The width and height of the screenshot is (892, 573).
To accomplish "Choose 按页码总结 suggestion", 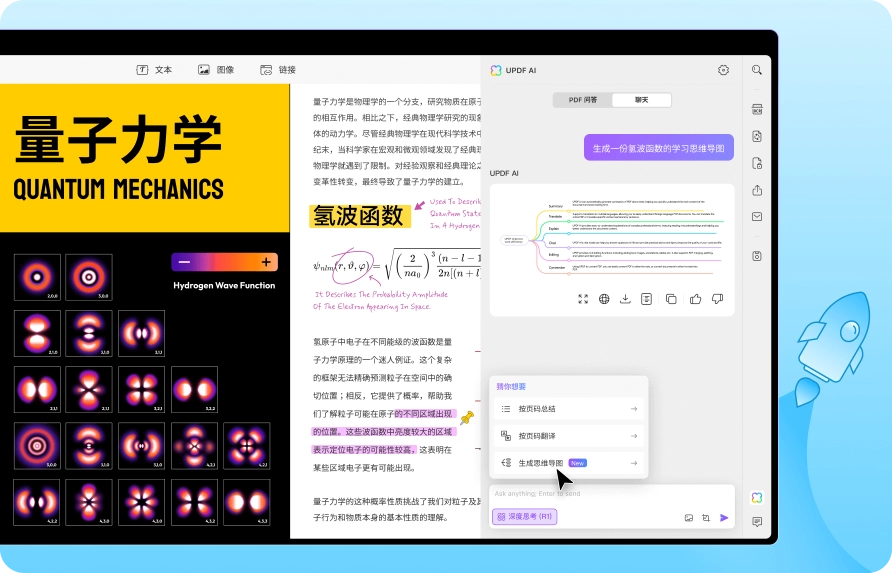I will tap(569, 409).
